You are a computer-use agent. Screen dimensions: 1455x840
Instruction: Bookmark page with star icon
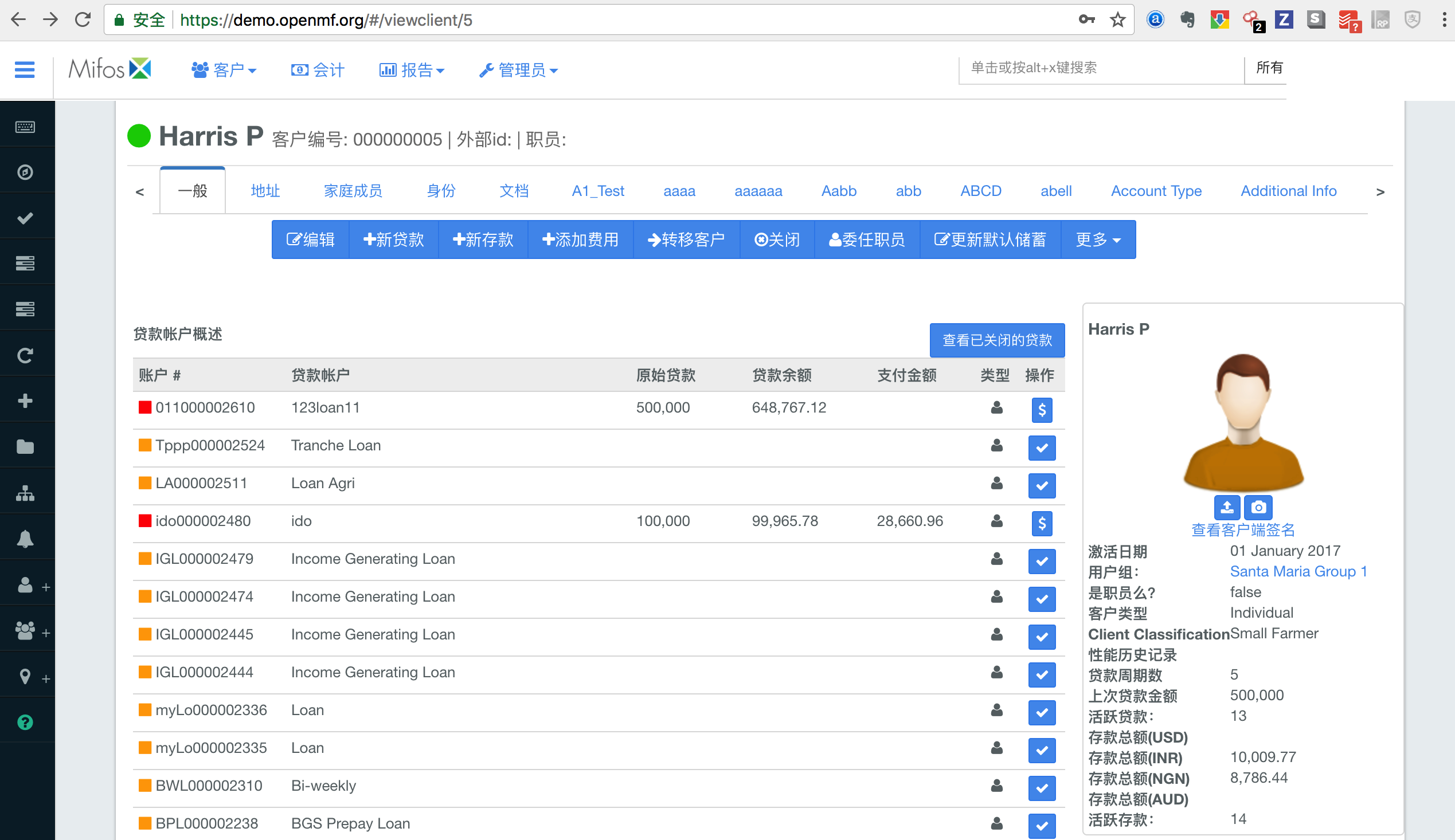(x=1118, y=20)
